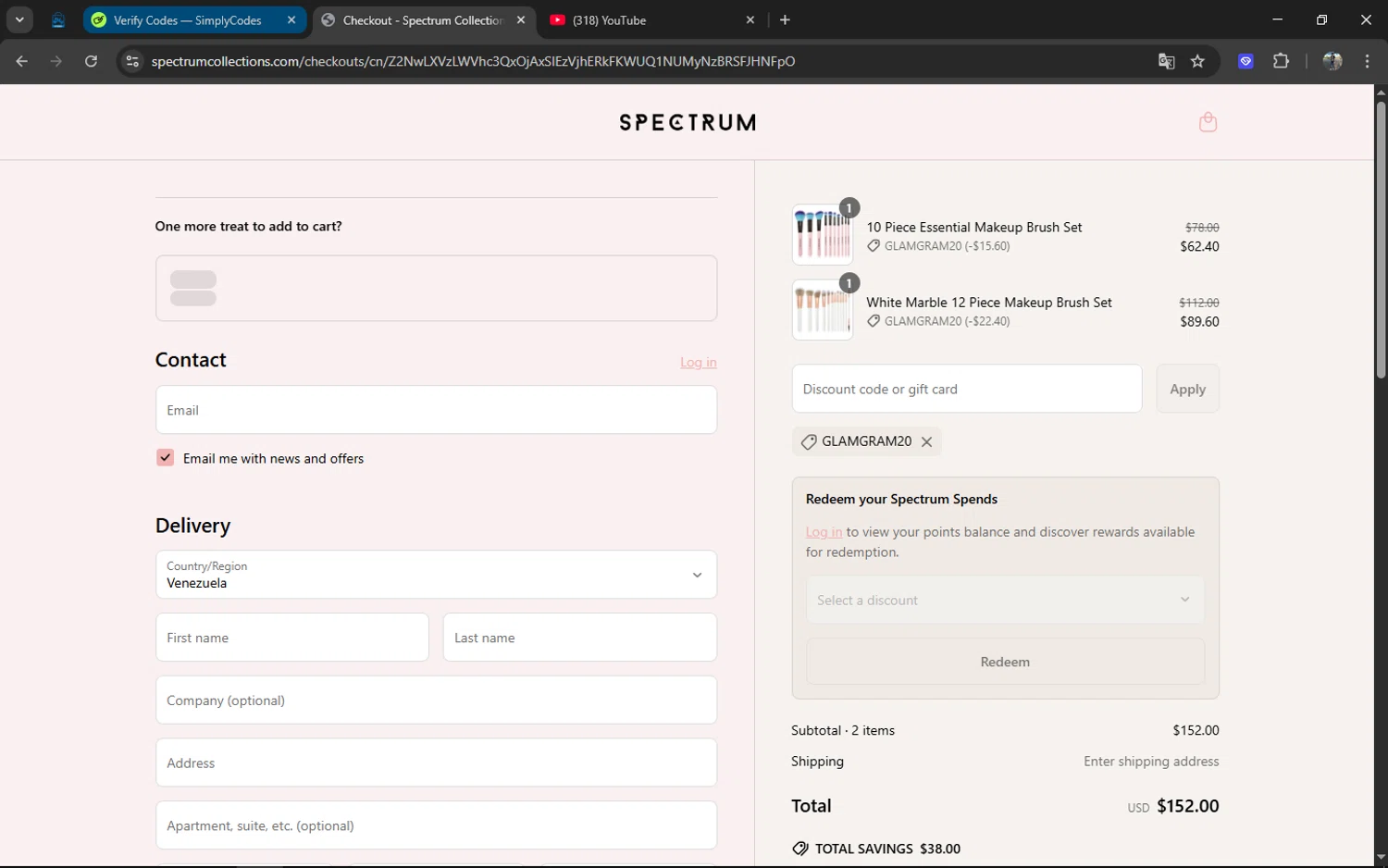Click the Spectrum logo in header
This screenshot has width=1388, height=868.
(x=688, y=122)
